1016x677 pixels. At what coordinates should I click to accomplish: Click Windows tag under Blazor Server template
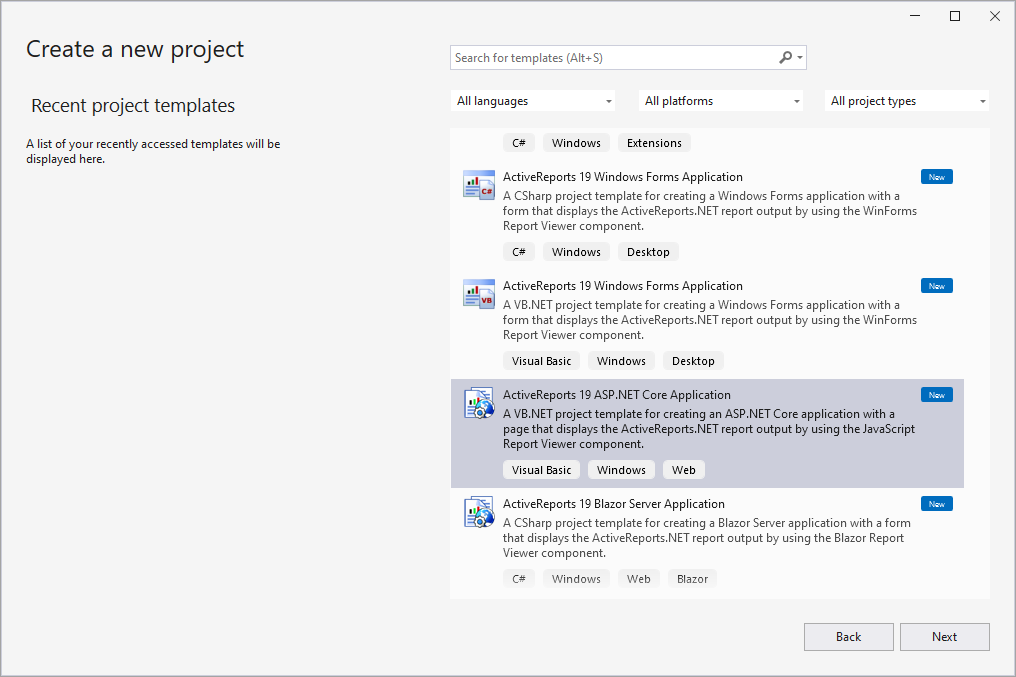576,579
